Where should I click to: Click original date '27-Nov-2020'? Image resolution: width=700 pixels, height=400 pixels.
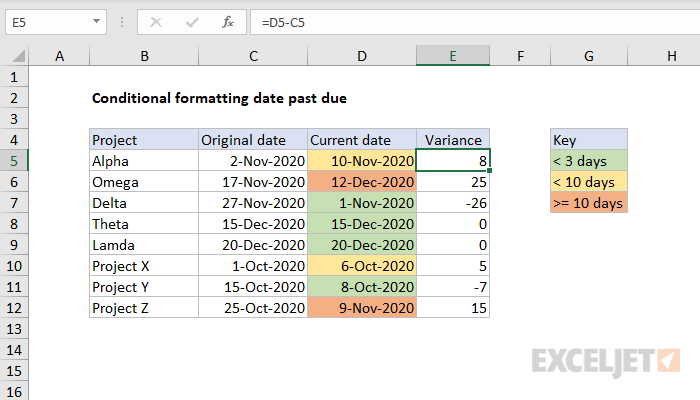(253, 203)
